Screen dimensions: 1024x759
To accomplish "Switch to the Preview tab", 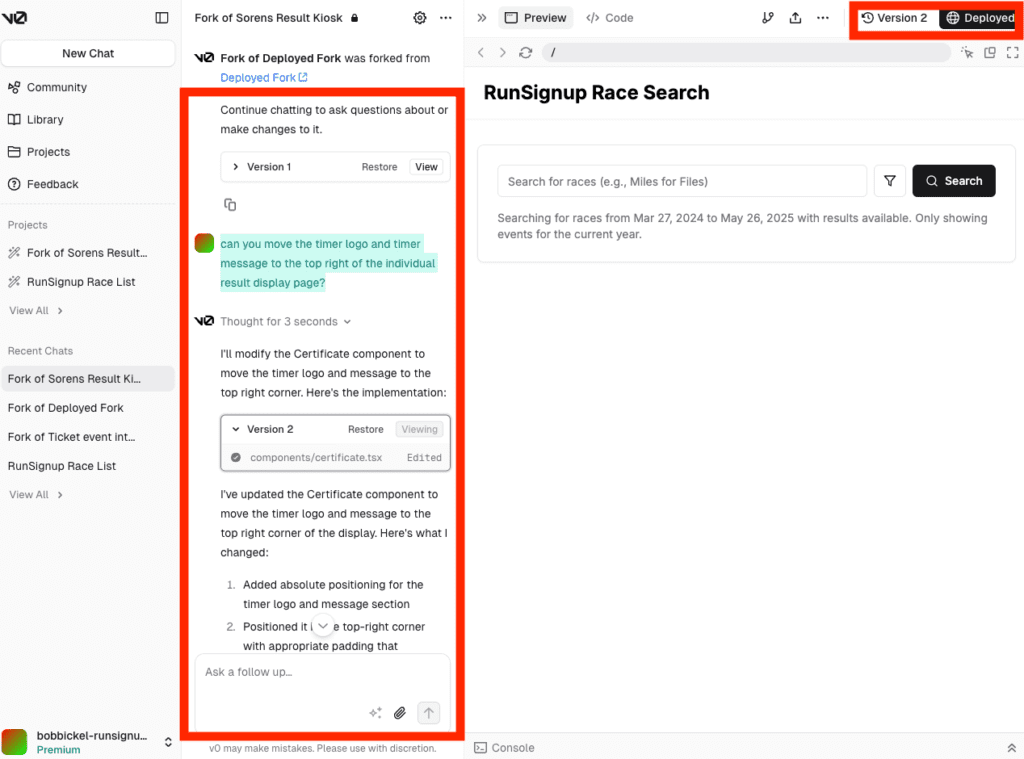I will coord(536,18).
